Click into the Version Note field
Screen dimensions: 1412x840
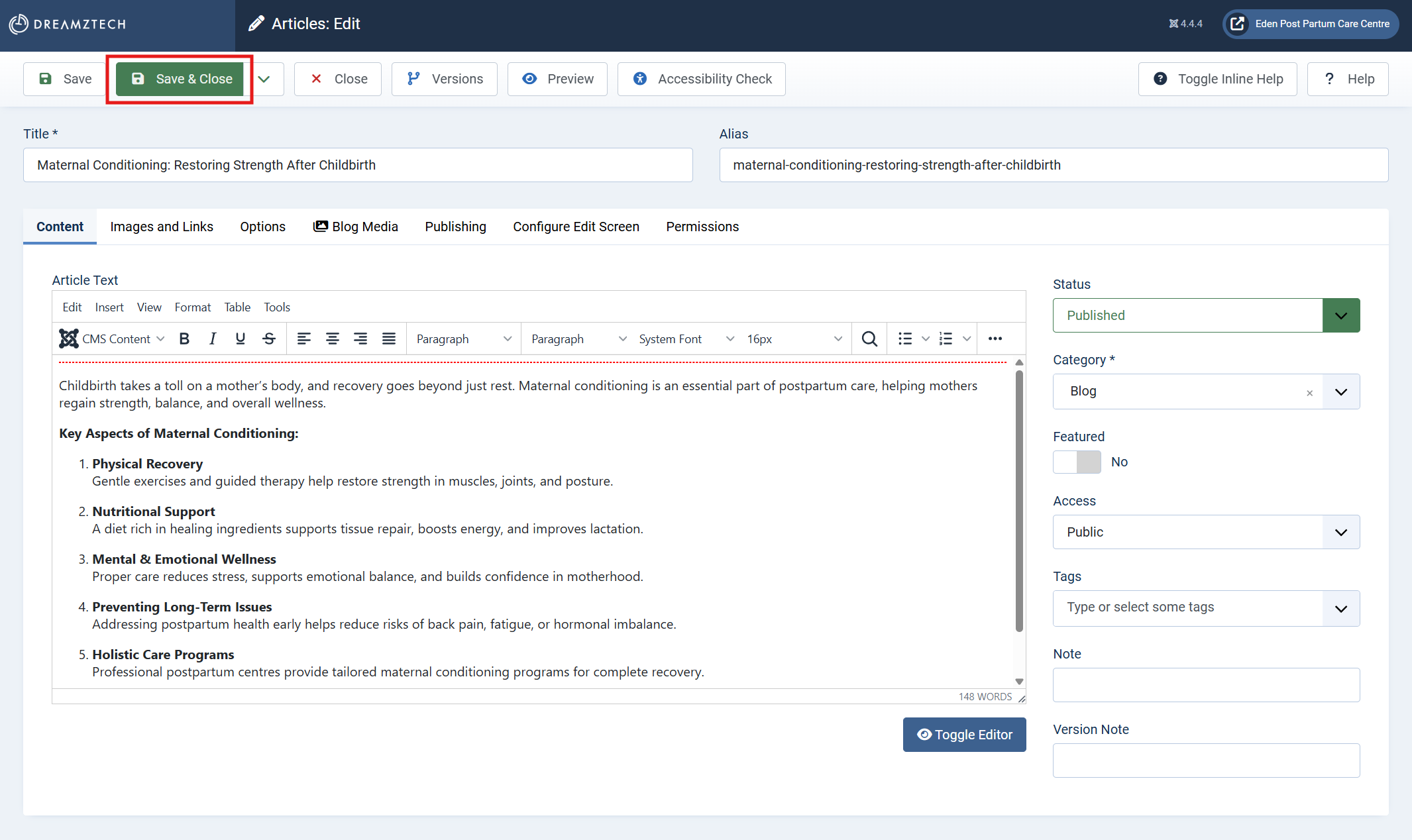click(x=1205, y=761)
